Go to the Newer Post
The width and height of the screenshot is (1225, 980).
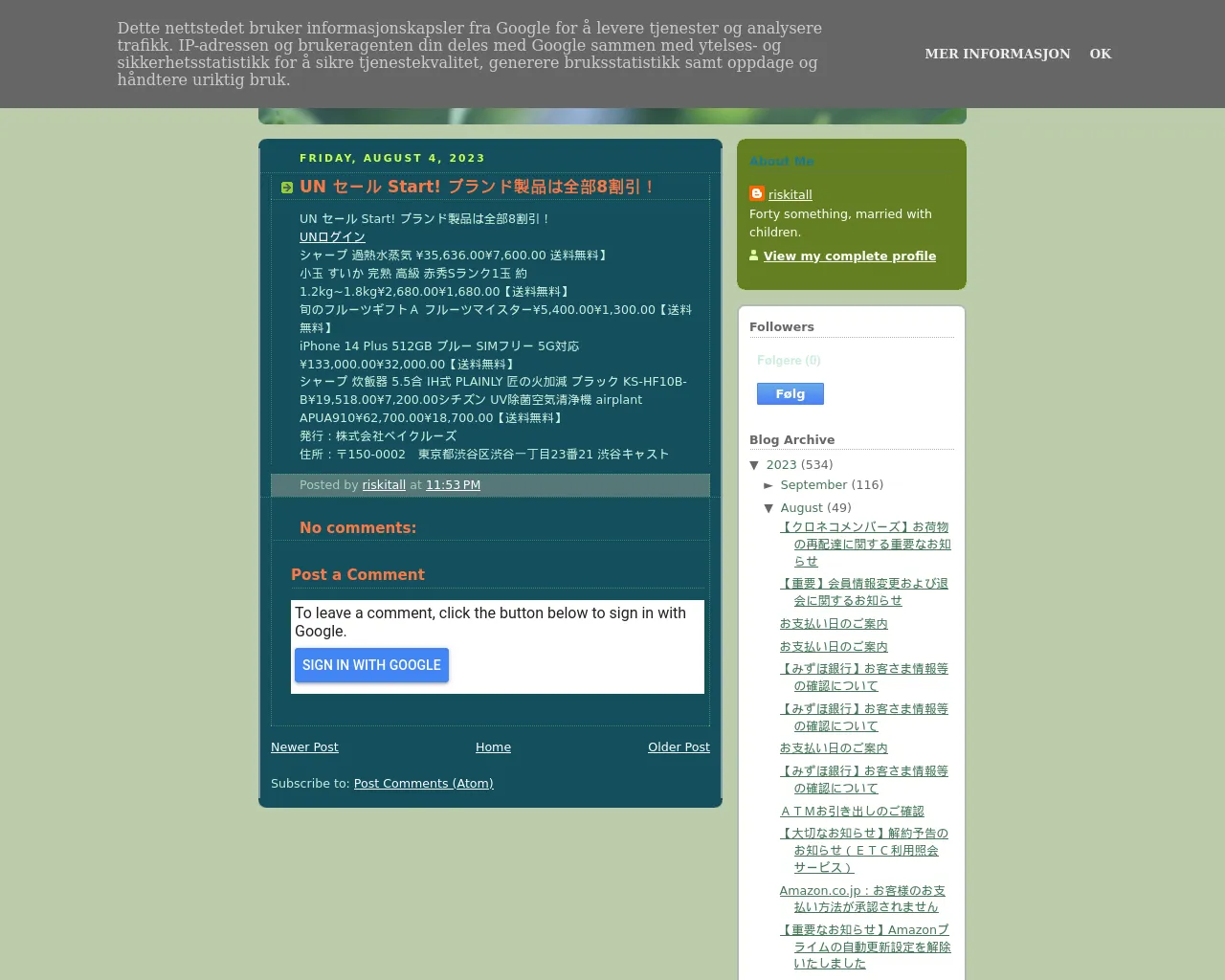pos(304,747)
